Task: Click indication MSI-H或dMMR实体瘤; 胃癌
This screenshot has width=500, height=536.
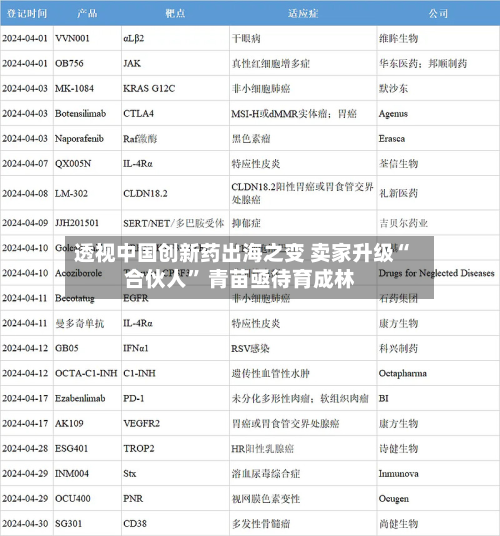Action: click(x=294, y=113)
